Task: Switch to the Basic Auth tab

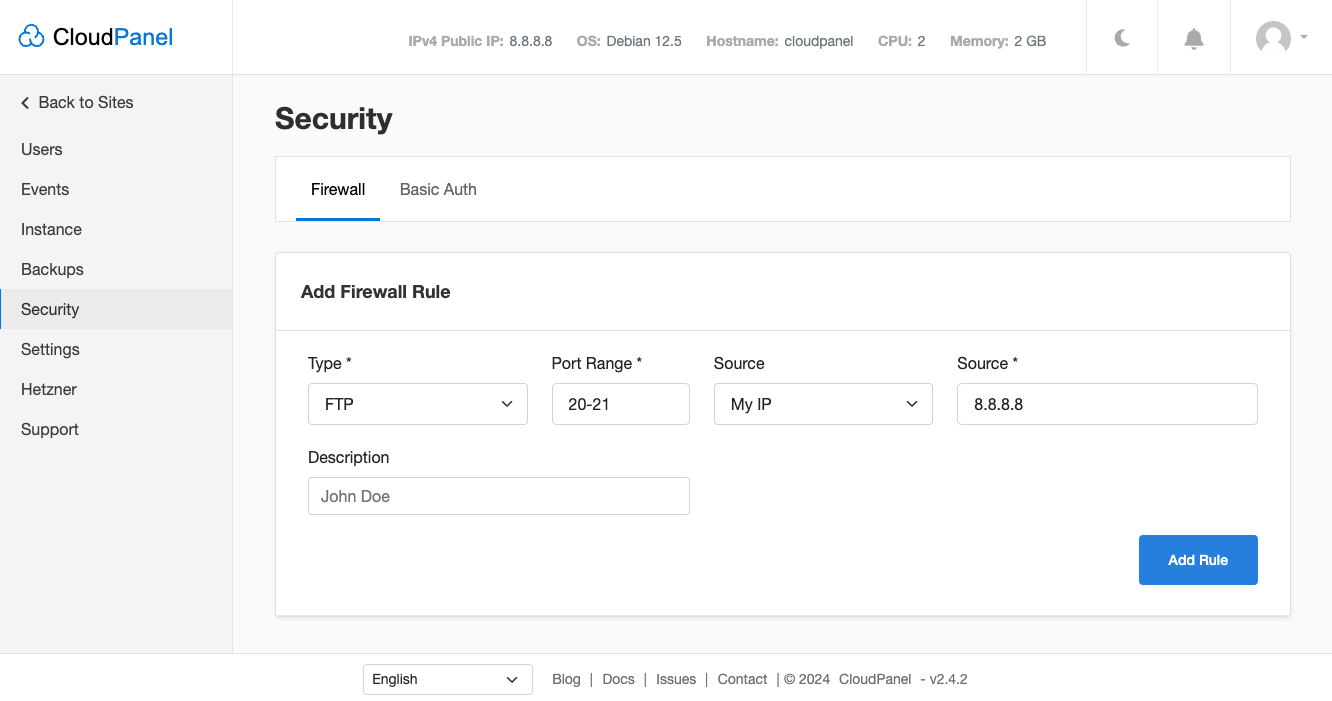Action: pos(438,189)
